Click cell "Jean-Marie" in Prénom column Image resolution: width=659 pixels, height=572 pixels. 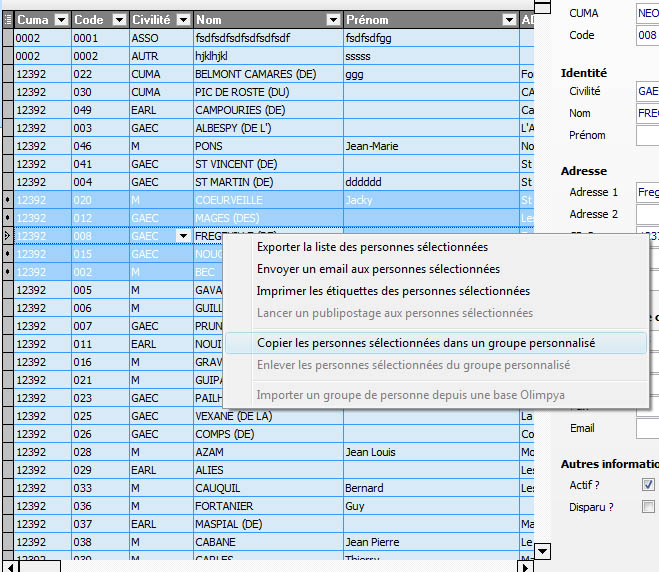(x=431, y=146)
